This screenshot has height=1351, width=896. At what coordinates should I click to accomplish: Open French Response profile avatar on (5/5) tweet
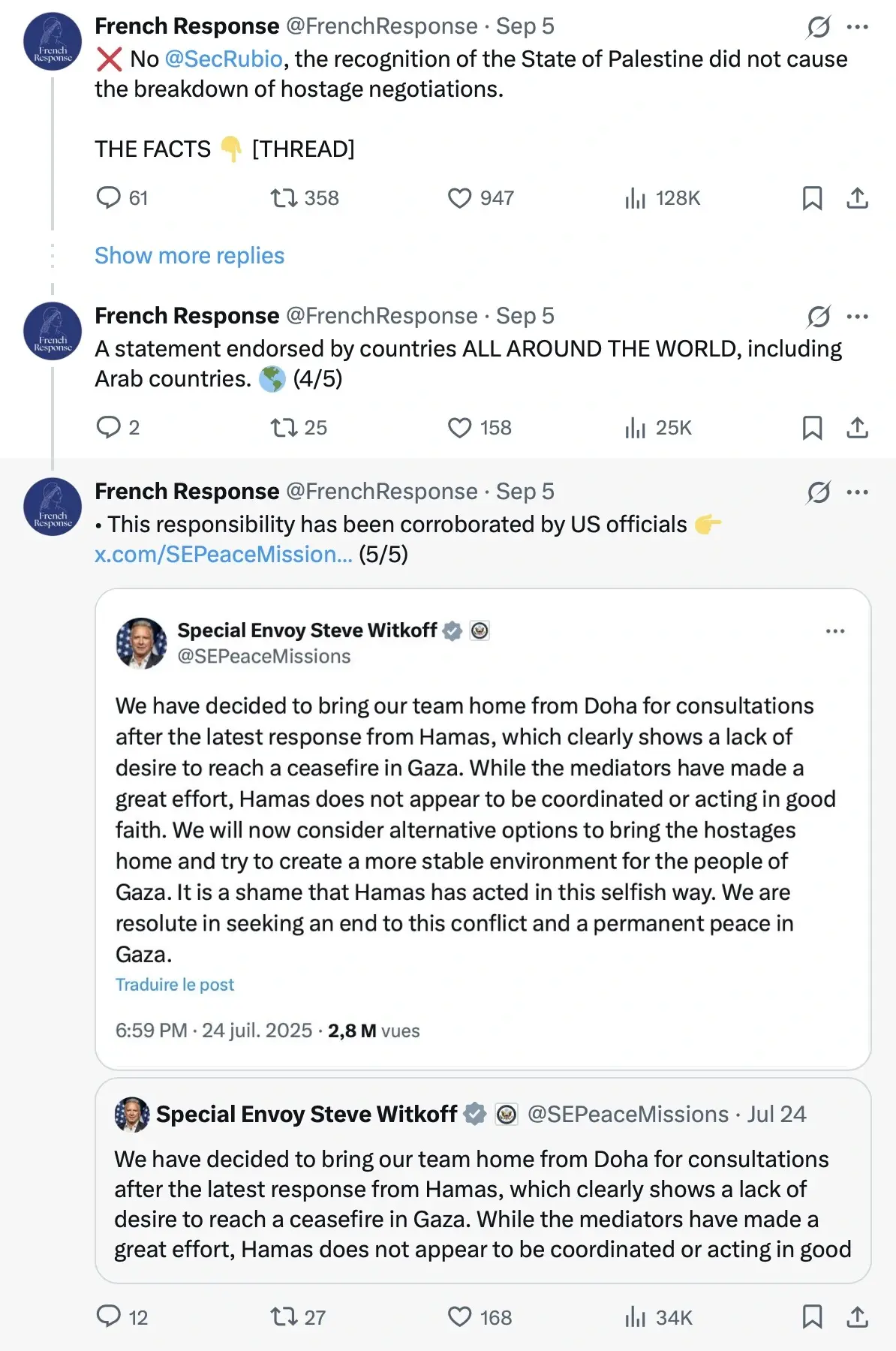pos(53,507)
